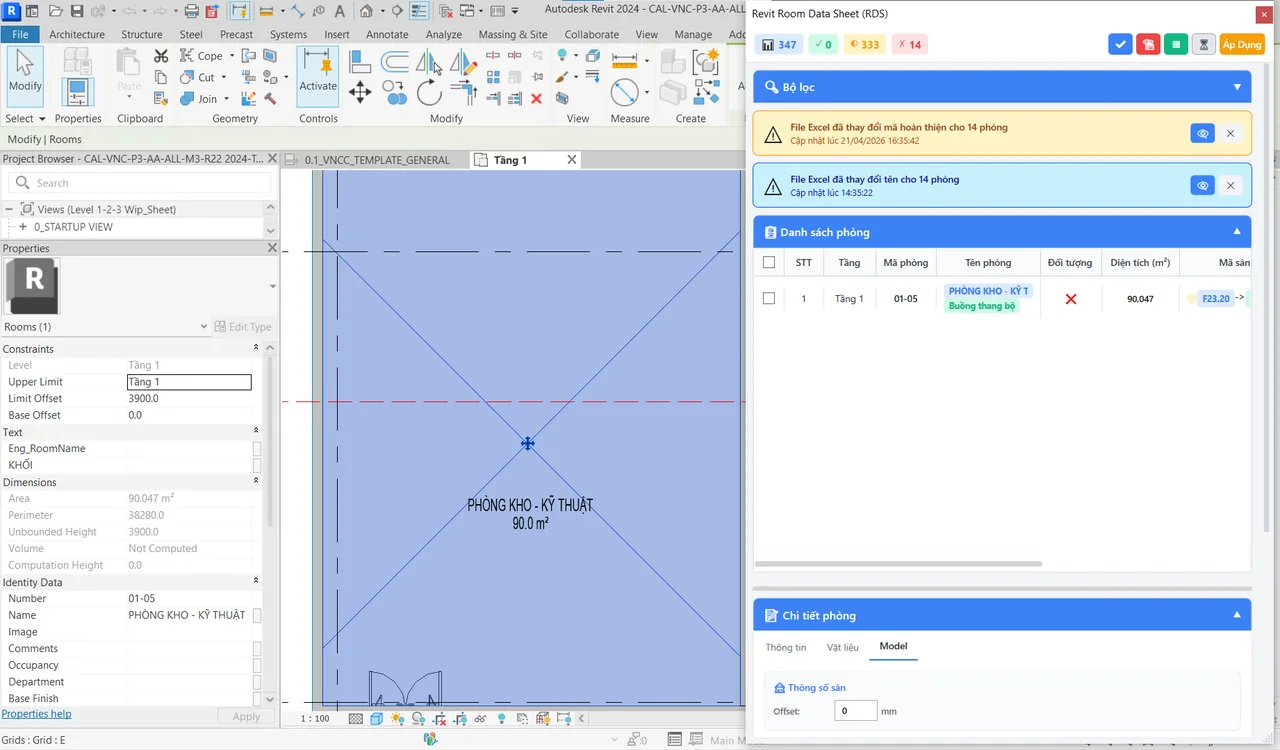Click eye icon on the yellow Excel alert
Viewport: 1280px width, 750px height.
click(x=1202, y=133)
